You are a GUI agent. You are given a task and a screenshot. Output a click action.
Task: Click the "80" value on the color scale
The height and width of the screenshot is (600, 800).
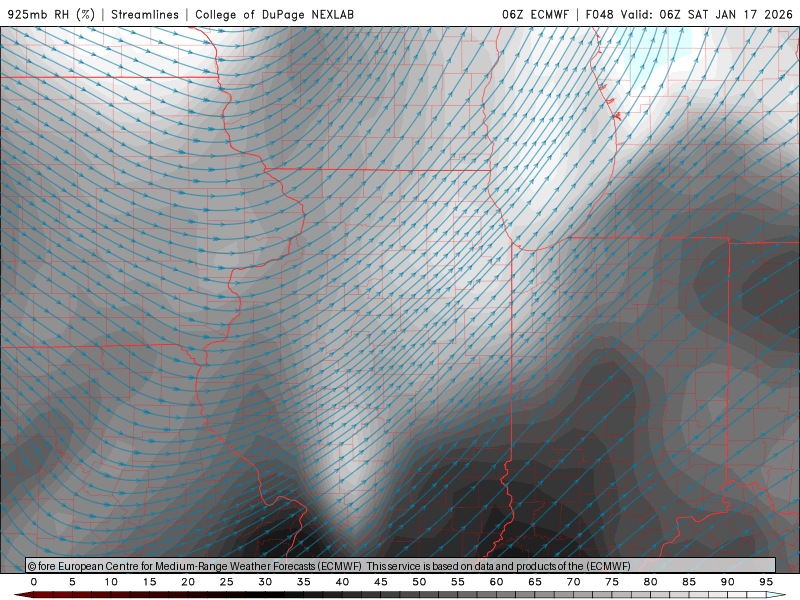click(651, 582)
